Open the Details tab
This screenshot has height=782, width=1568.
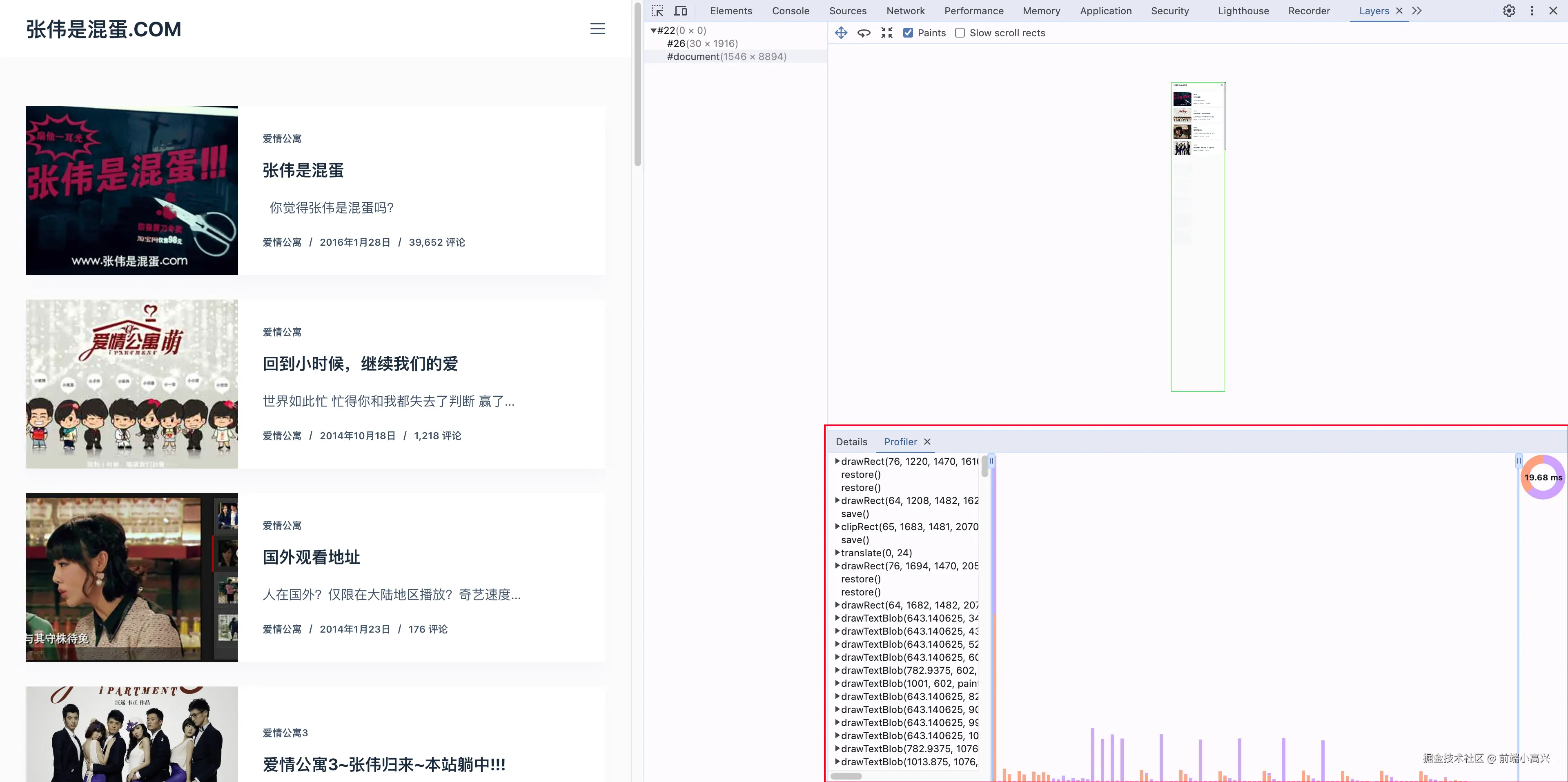coord(851,442)
